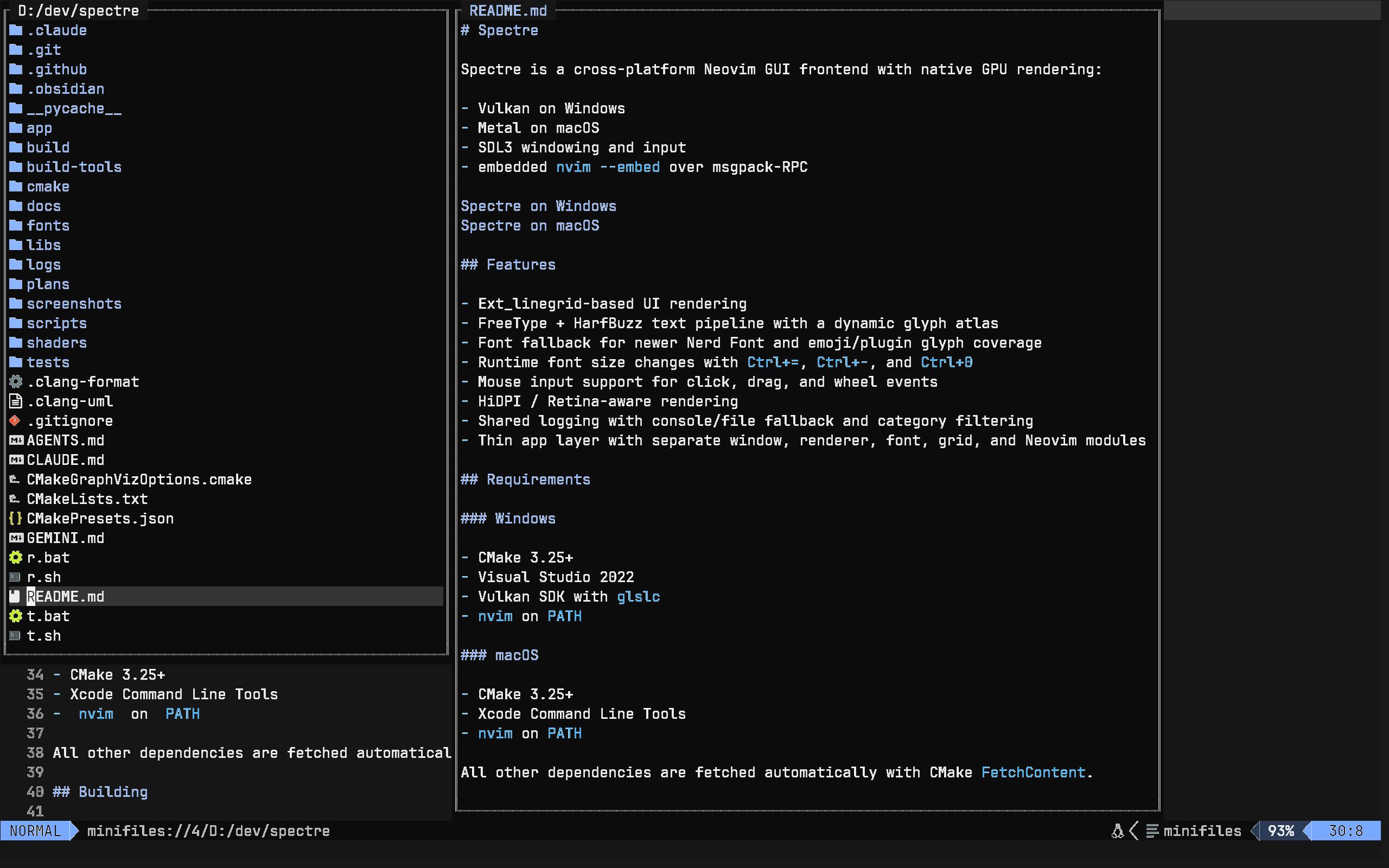Open the Spectre on Windows link
The image size is (1389, 868).
pyautogui.click(x=538, y=206)
